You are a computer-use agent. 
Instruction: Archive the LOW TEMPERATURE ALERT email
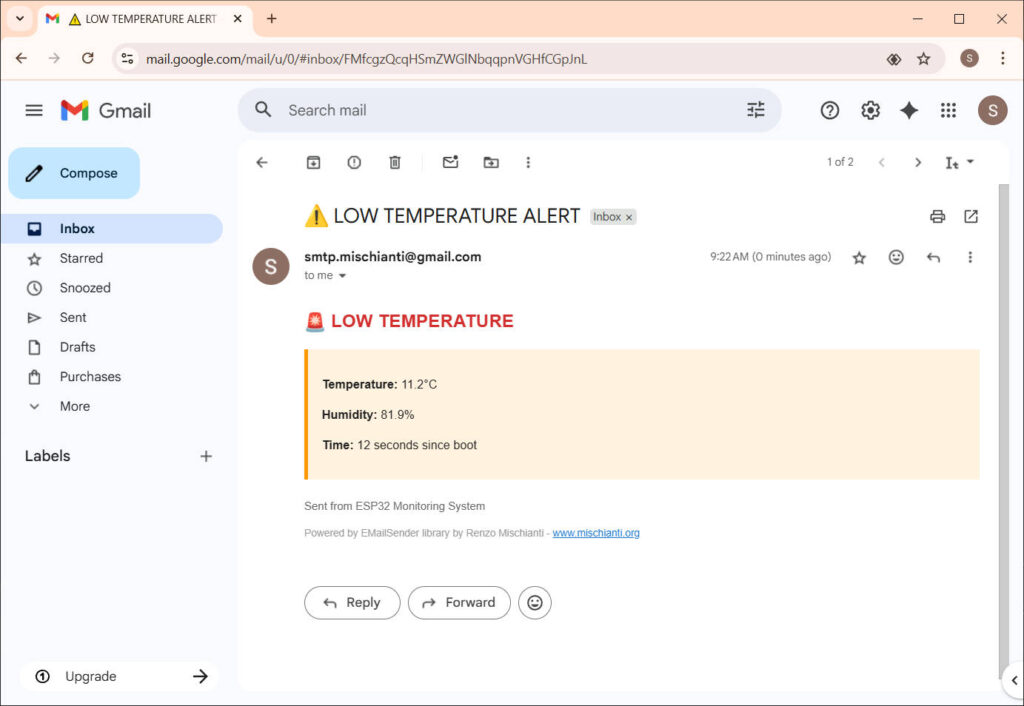(313, 161)
